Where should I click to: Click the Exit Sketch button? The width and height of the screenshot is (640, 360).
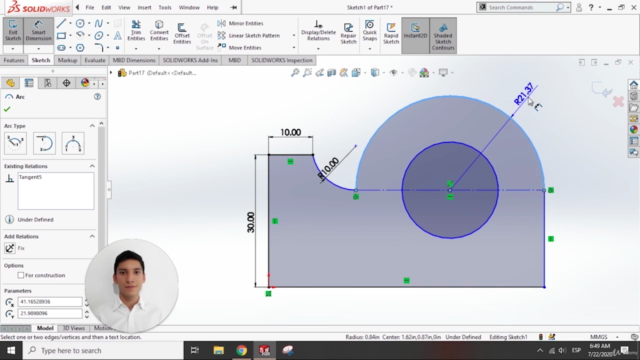[13, 31]
